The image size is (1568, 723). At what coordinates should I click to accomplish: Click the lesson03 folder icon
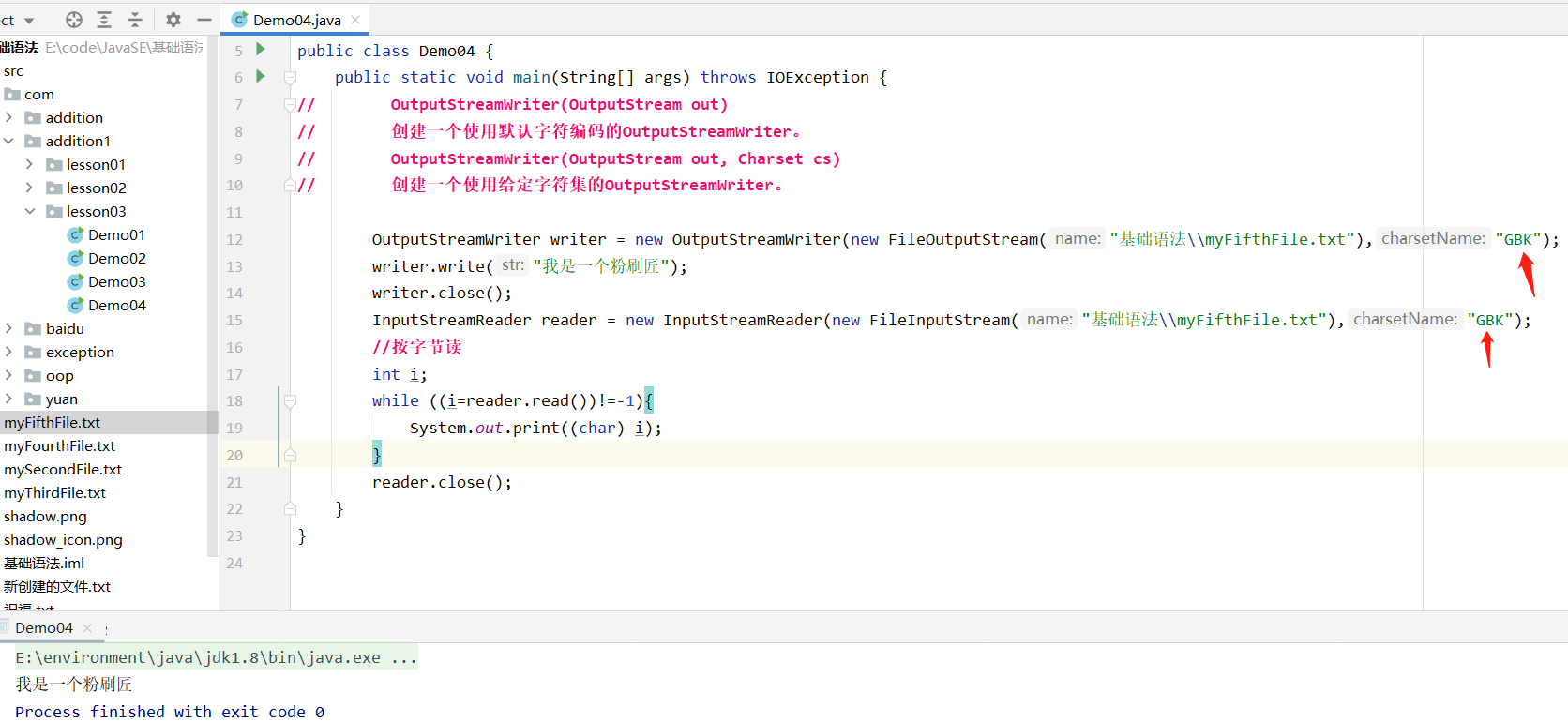pyautogui.click(x=54, y=211)
